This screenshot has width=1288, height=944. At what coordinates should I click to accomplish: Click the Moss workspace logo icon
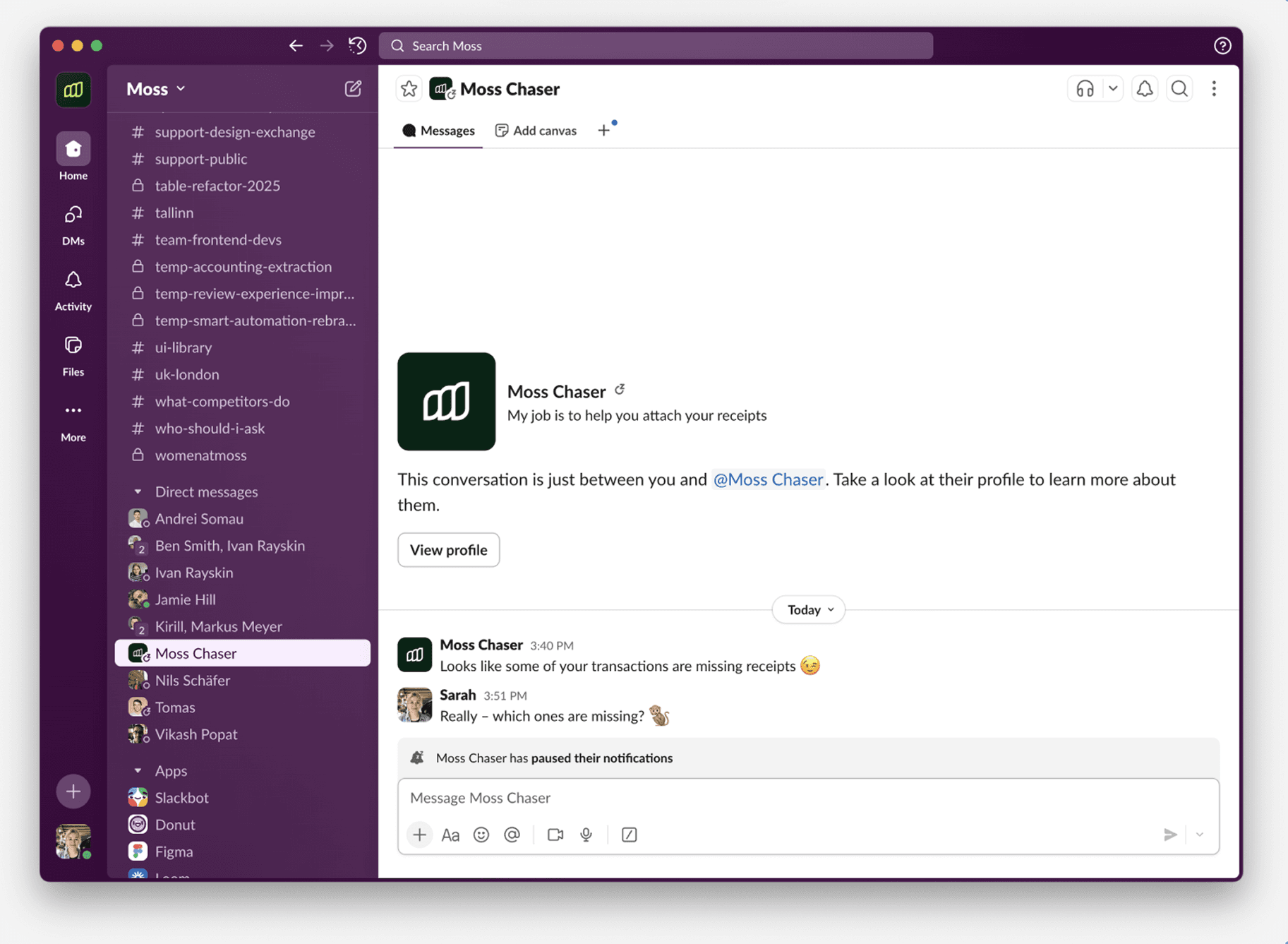pyautogui.click(x=73, y=90)
